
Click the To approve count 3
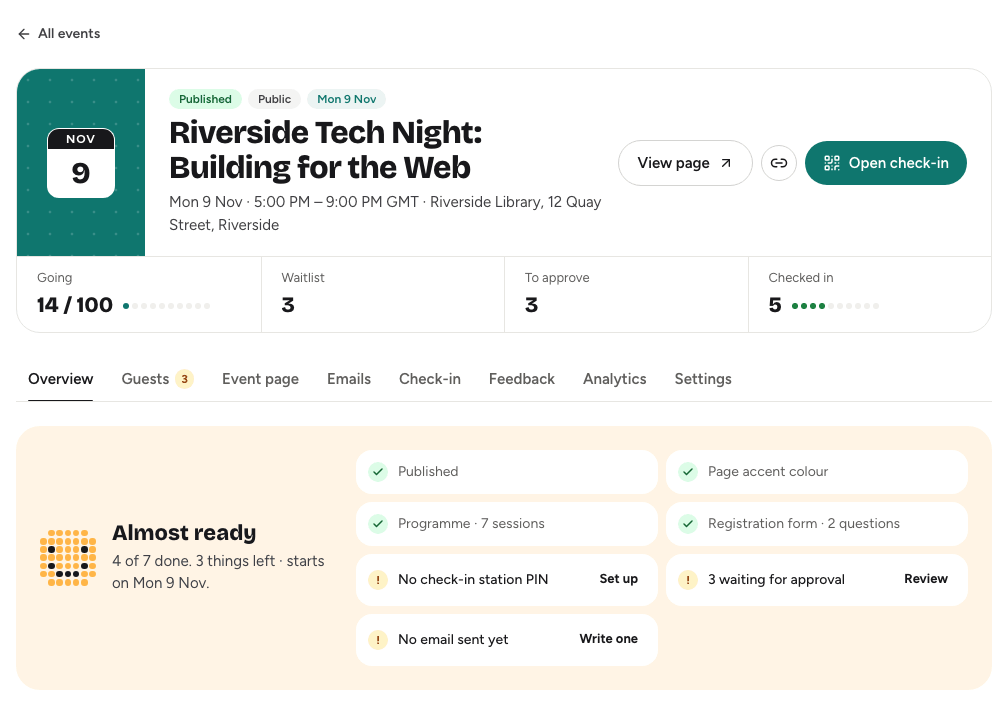tap(531, 305)
